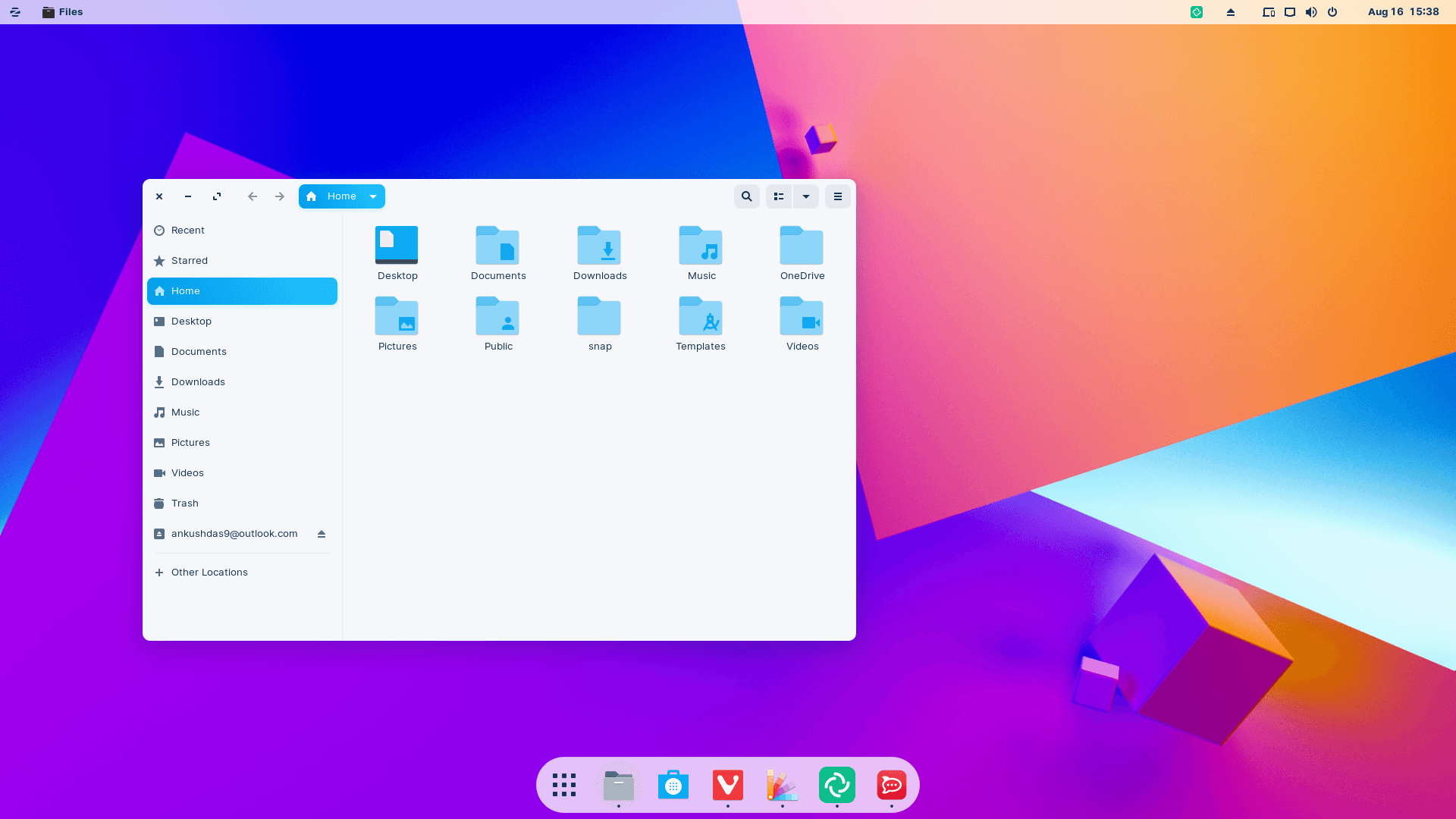Screen dimensions: 1456x819
Task: Toggle starred items visibility
Action: coord(189,261)
